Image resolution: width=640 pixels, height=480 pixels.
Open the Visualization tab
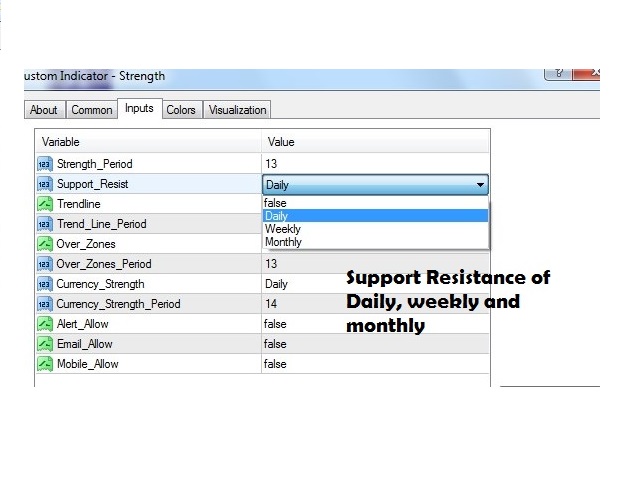coord(237,110)
